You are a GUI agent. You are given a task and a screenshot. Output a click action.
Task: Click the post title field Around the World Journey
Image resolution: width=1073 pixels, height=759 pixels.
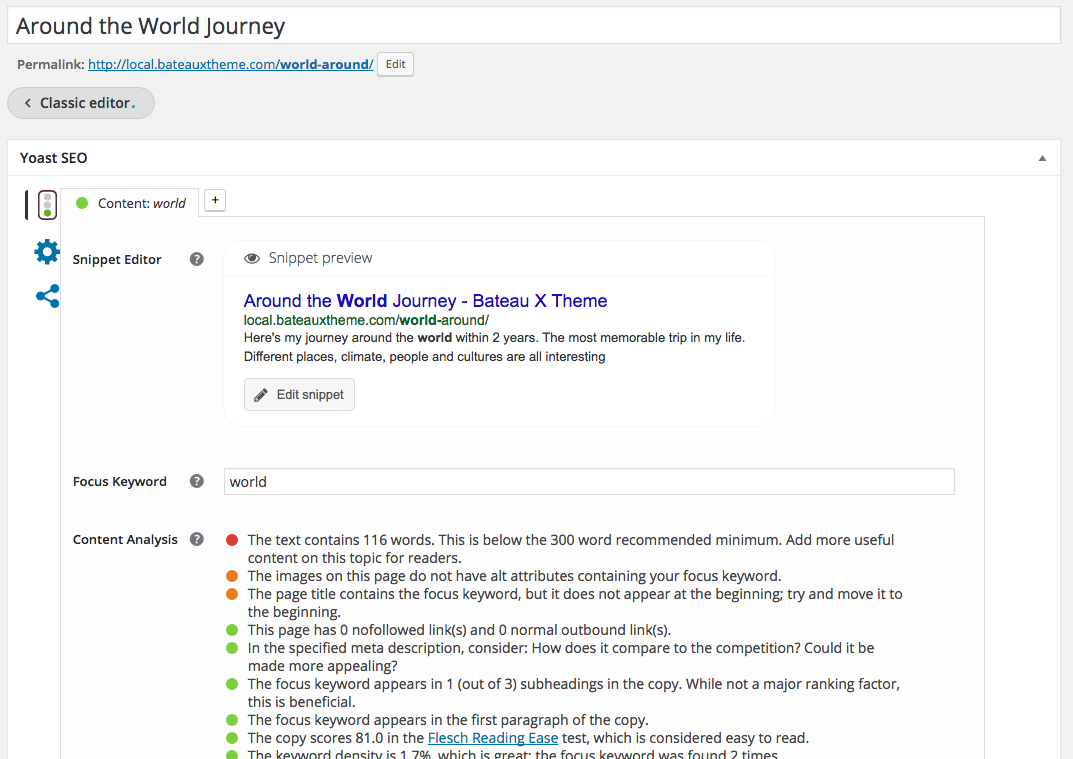pyautogui.click(x=534, y=26)
